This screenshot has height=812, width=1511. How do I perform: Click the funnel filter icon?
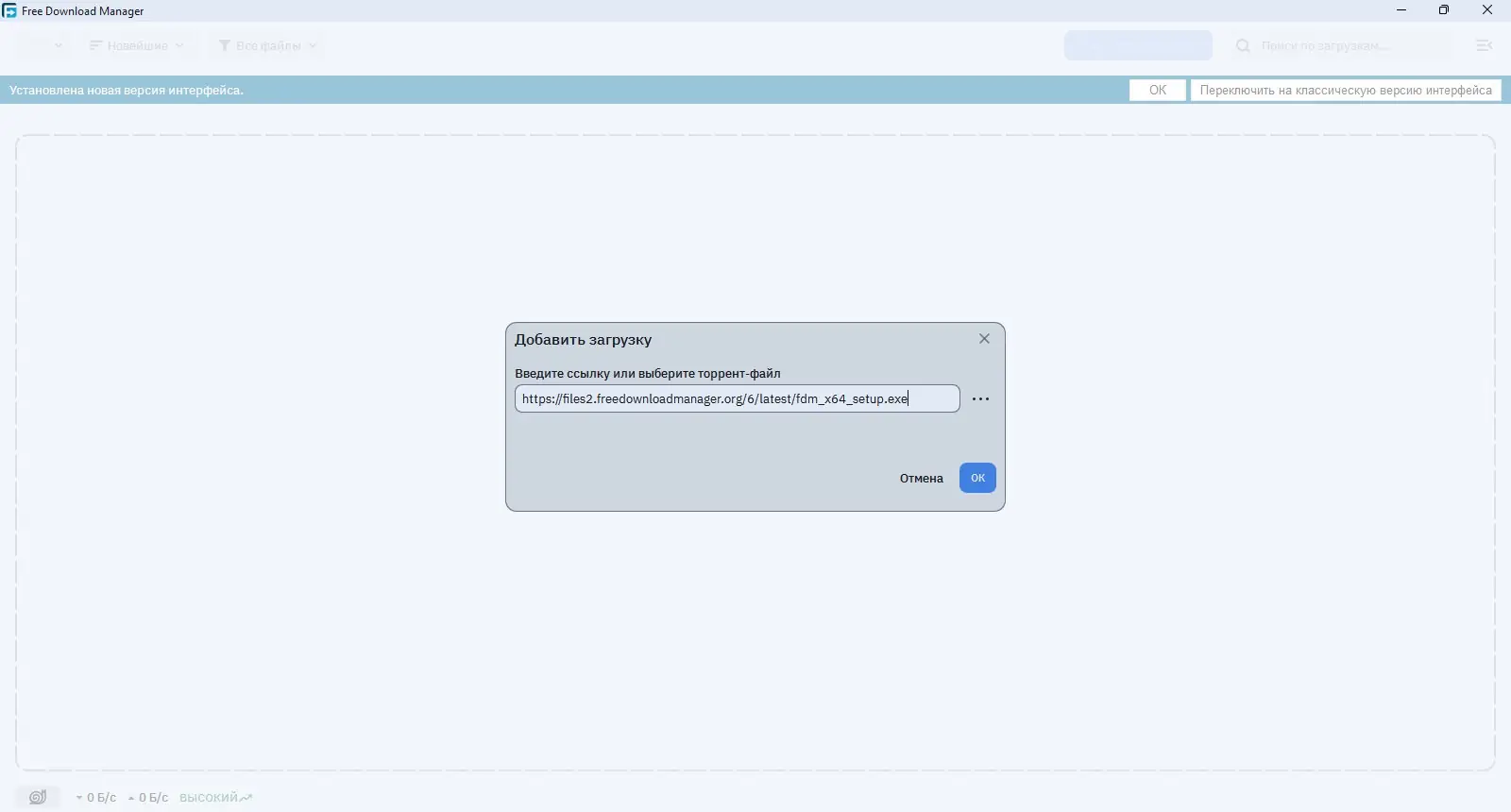225,45
